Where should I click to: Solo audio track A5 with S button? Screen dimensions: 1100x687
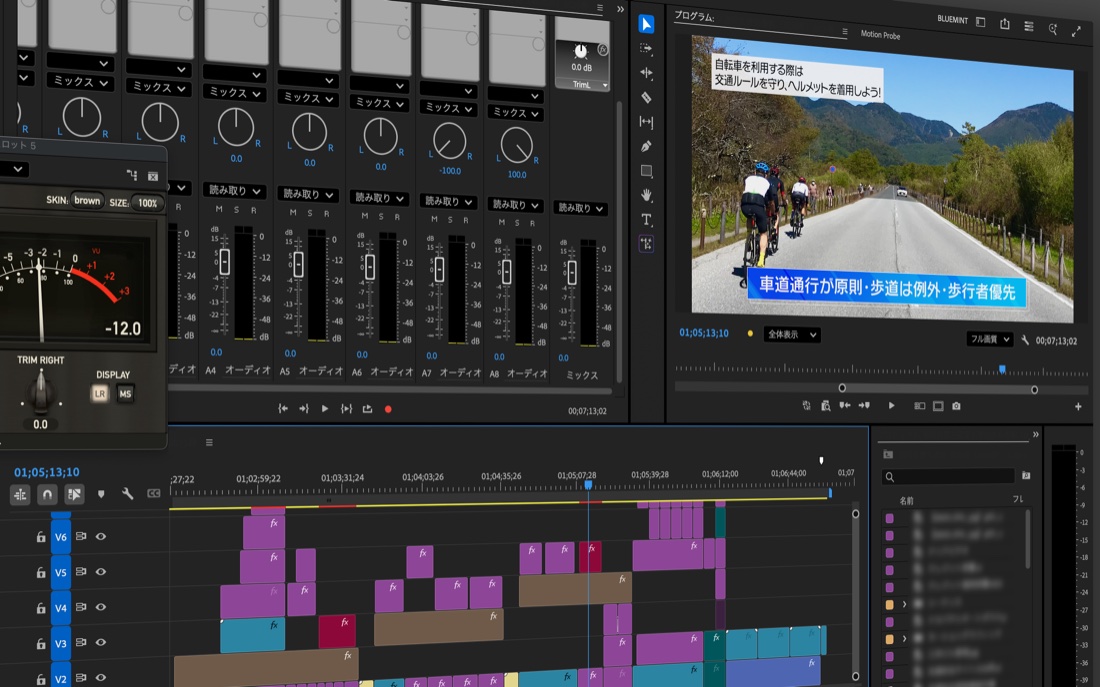click(309, 213)
